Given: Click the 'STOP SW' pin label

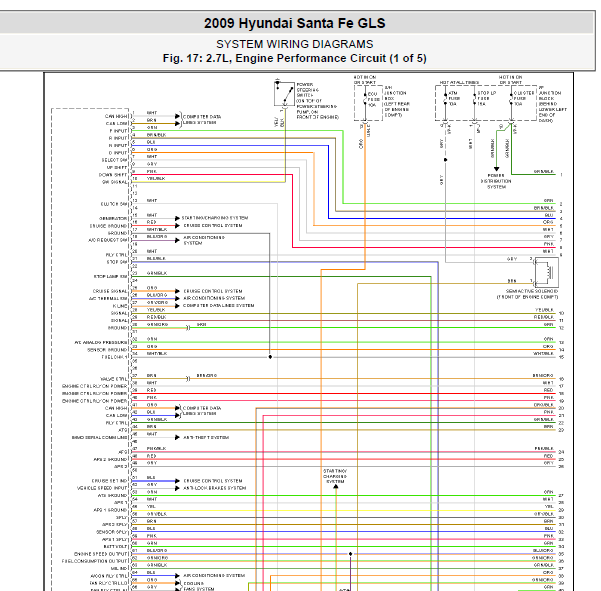Looking at the screenshot, I should 117,262.
